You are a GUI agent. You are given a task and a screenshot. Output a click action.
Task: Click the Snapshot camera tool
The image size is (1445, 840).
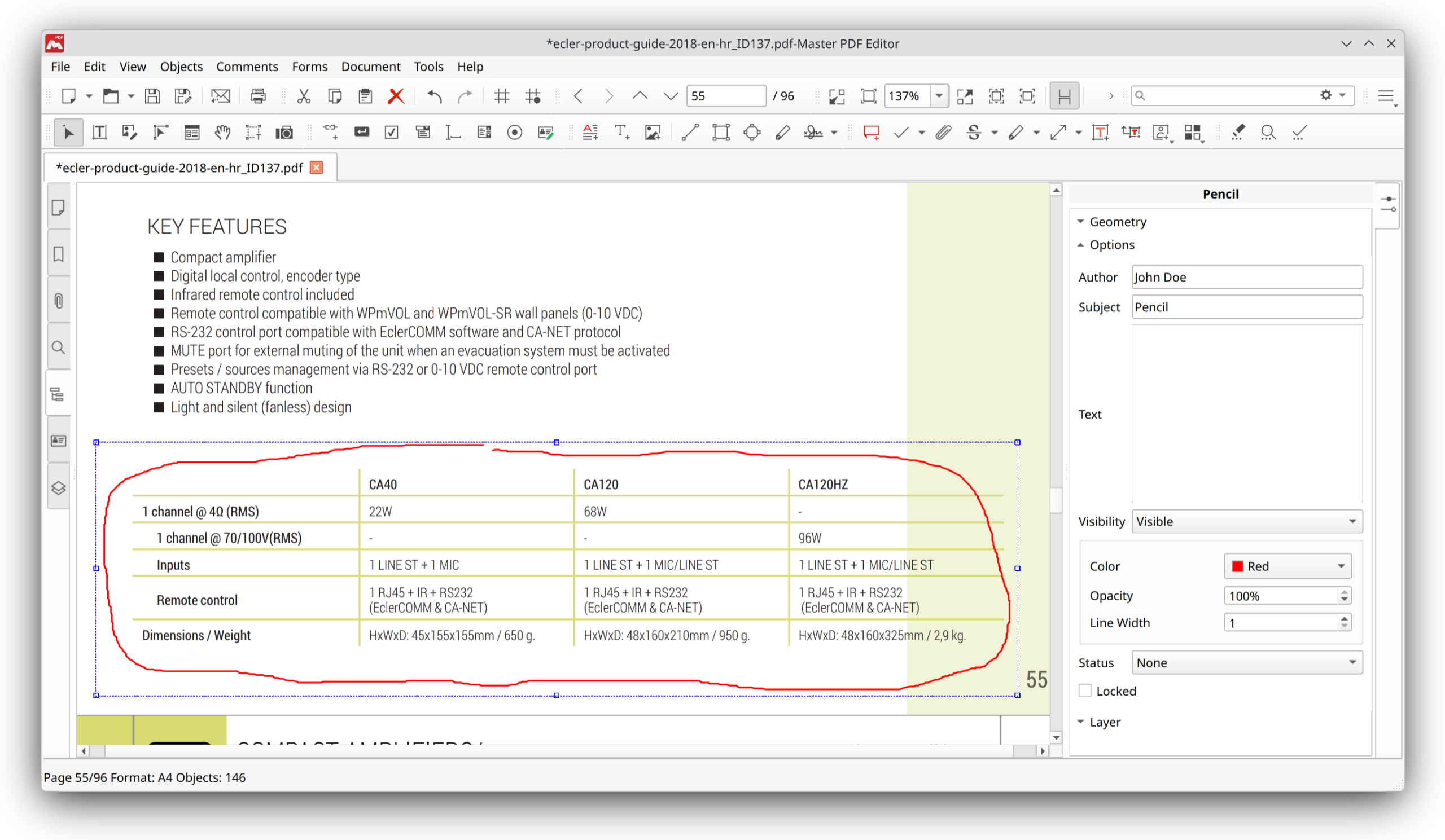point(284,133)
